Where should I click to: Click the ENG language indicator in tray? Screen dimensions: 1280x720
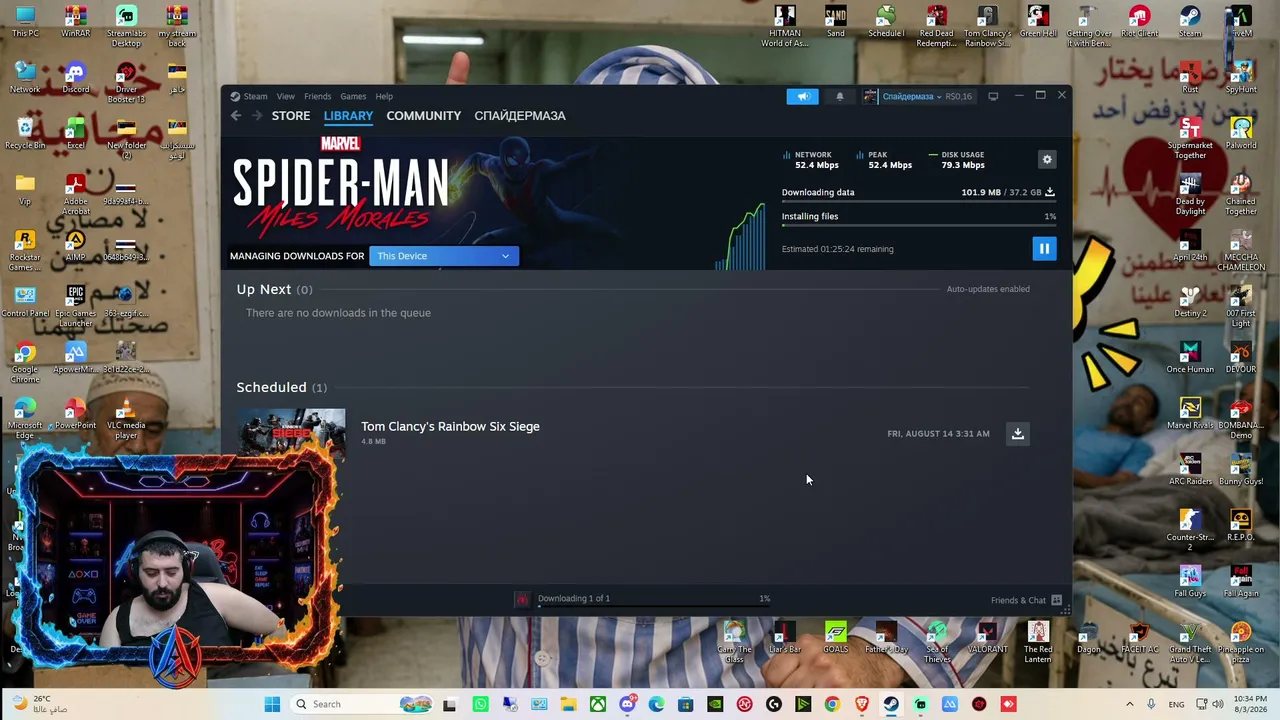pos(1176,704)
